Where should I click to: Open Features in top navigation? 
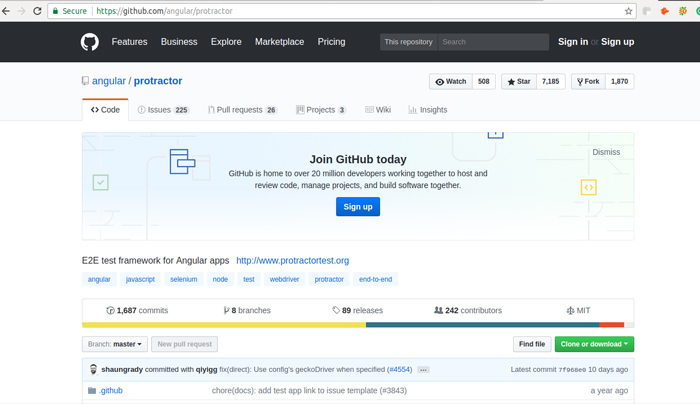129,42
